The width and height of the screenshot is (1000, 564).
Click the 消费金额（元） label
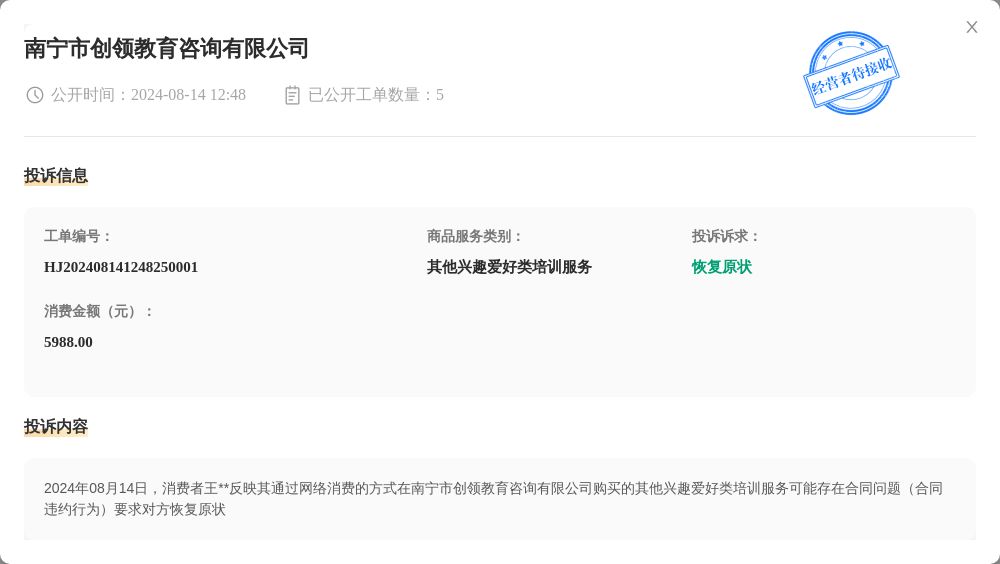click(x=98, y=312)
